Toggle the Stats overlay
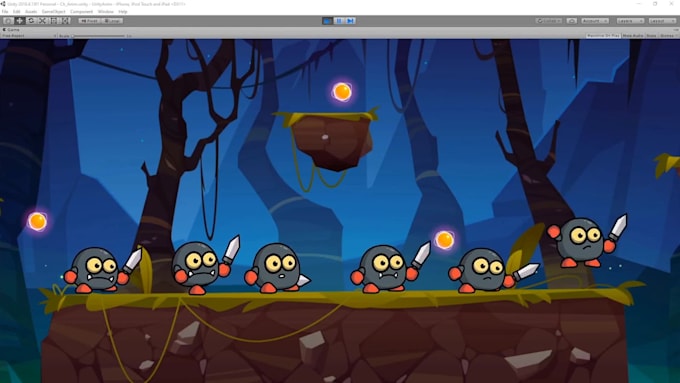 [651, 36]
